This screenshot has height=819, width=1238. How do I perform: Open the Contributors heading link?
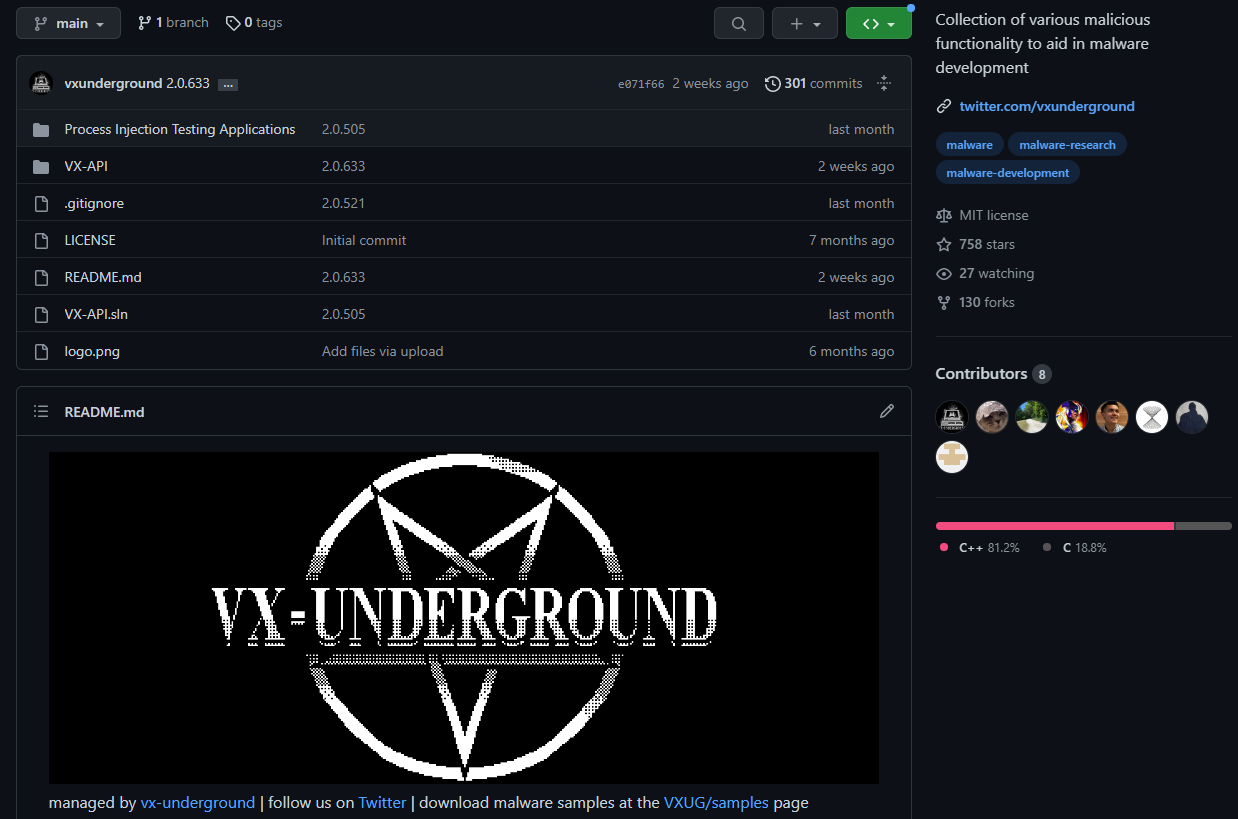993,373
